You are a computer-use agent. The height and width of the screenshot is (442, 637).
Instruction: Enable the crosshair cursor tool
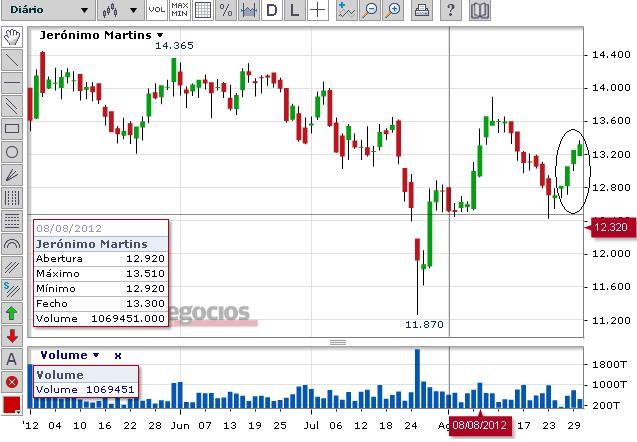(x=318, y=10)
